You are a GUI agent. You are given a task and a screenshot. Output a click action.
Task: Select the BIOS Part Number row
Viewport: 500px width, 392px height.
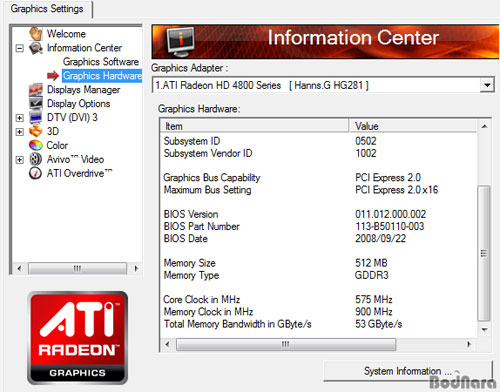point(318,226)
